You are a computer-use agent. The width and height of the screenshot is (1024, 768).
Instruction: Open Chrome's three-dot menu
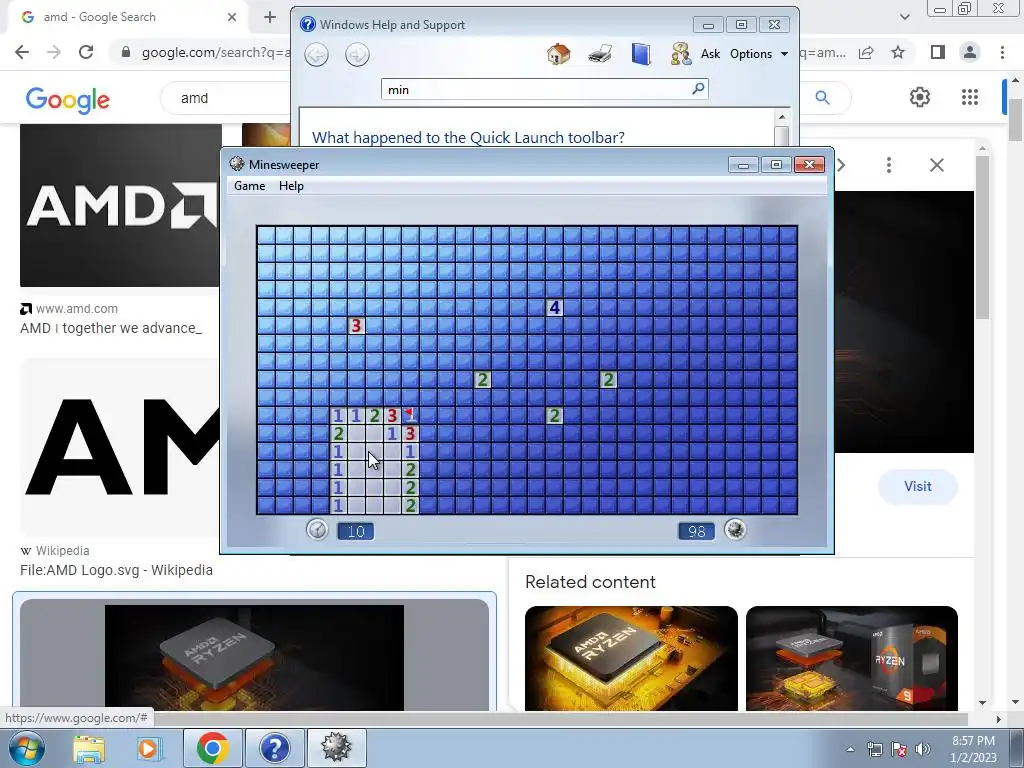[1002, 52]
